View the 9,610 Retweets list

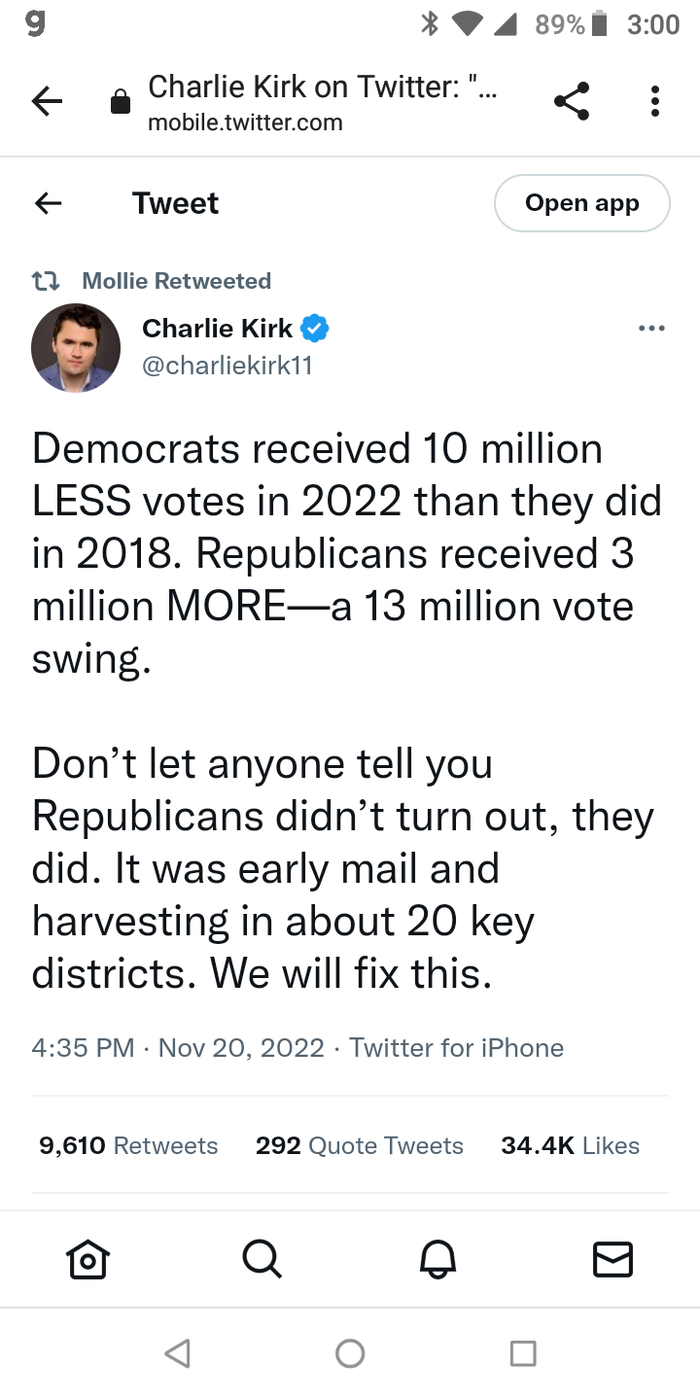click(128, 1146)
